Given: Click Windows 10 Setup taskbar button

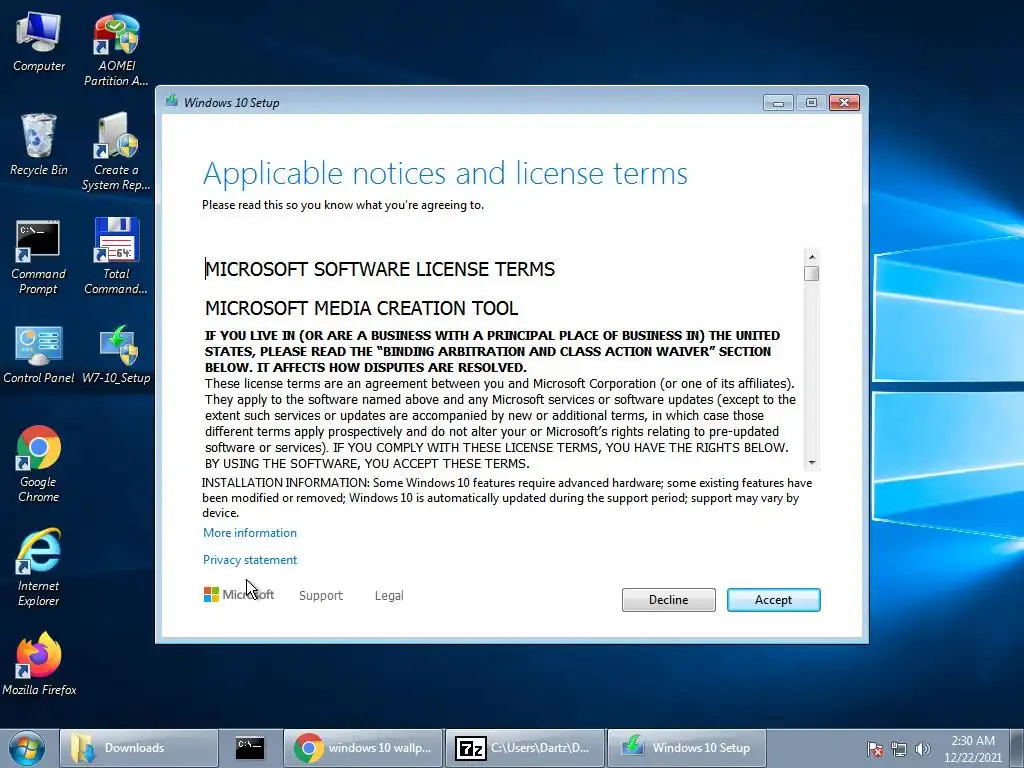Looking at the screenshot, I should 687,748.
